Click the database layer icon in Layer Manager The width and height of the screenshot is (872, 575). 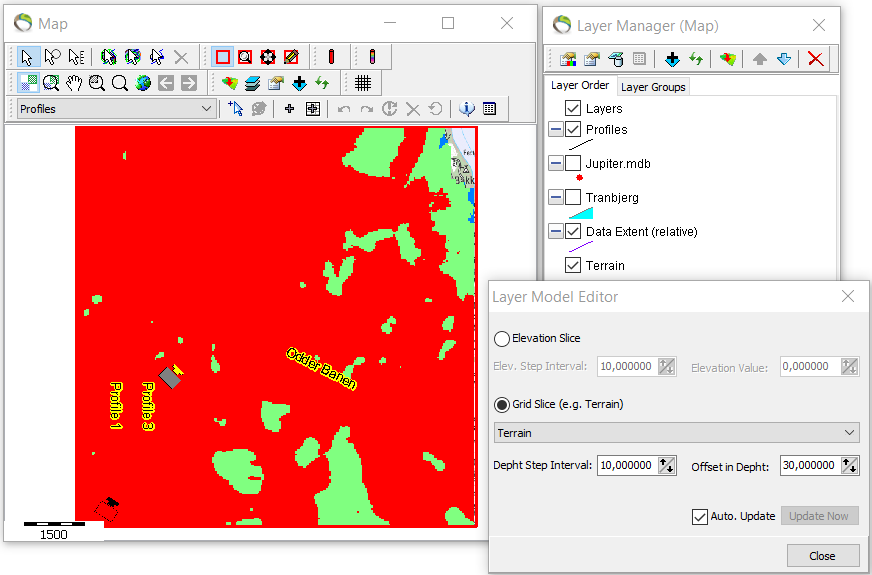tap(615, 58)
